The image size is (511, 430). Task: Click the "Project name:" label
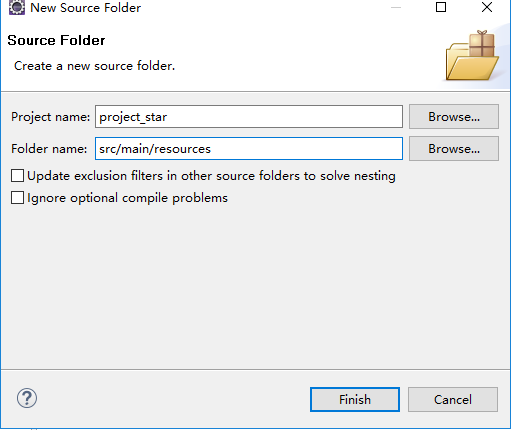click(x=51, y=117)
